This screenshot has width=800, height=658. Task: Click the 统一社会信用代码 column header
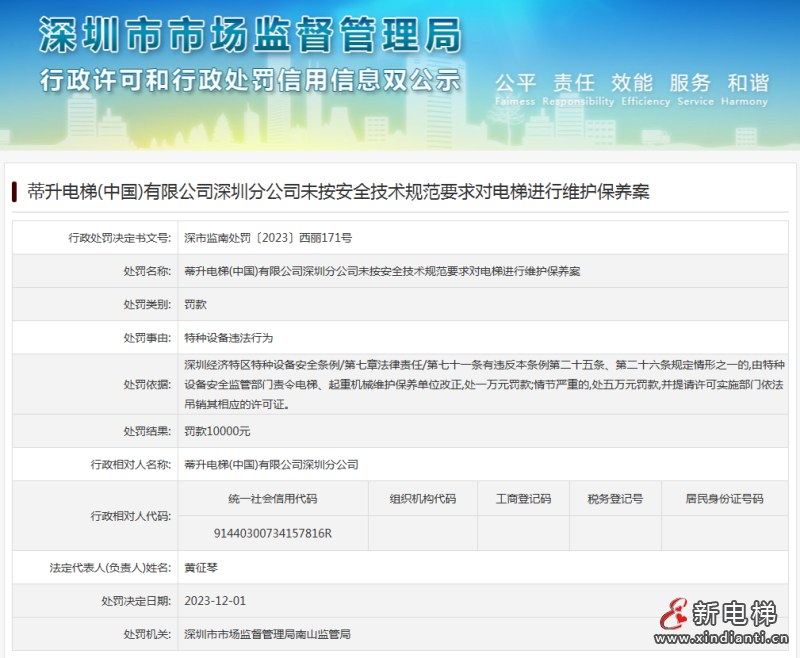(272, 498)
